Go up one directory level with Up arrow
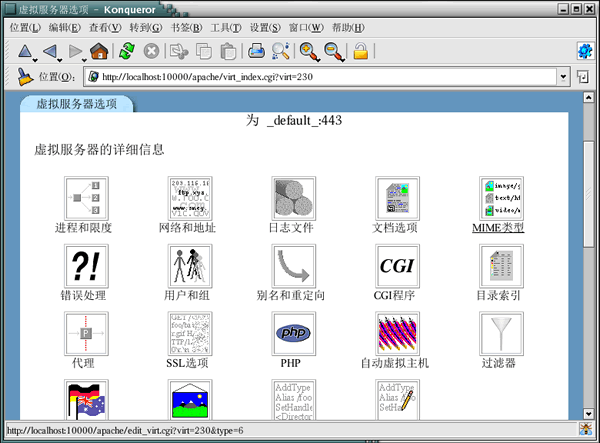 coord(25,51)
